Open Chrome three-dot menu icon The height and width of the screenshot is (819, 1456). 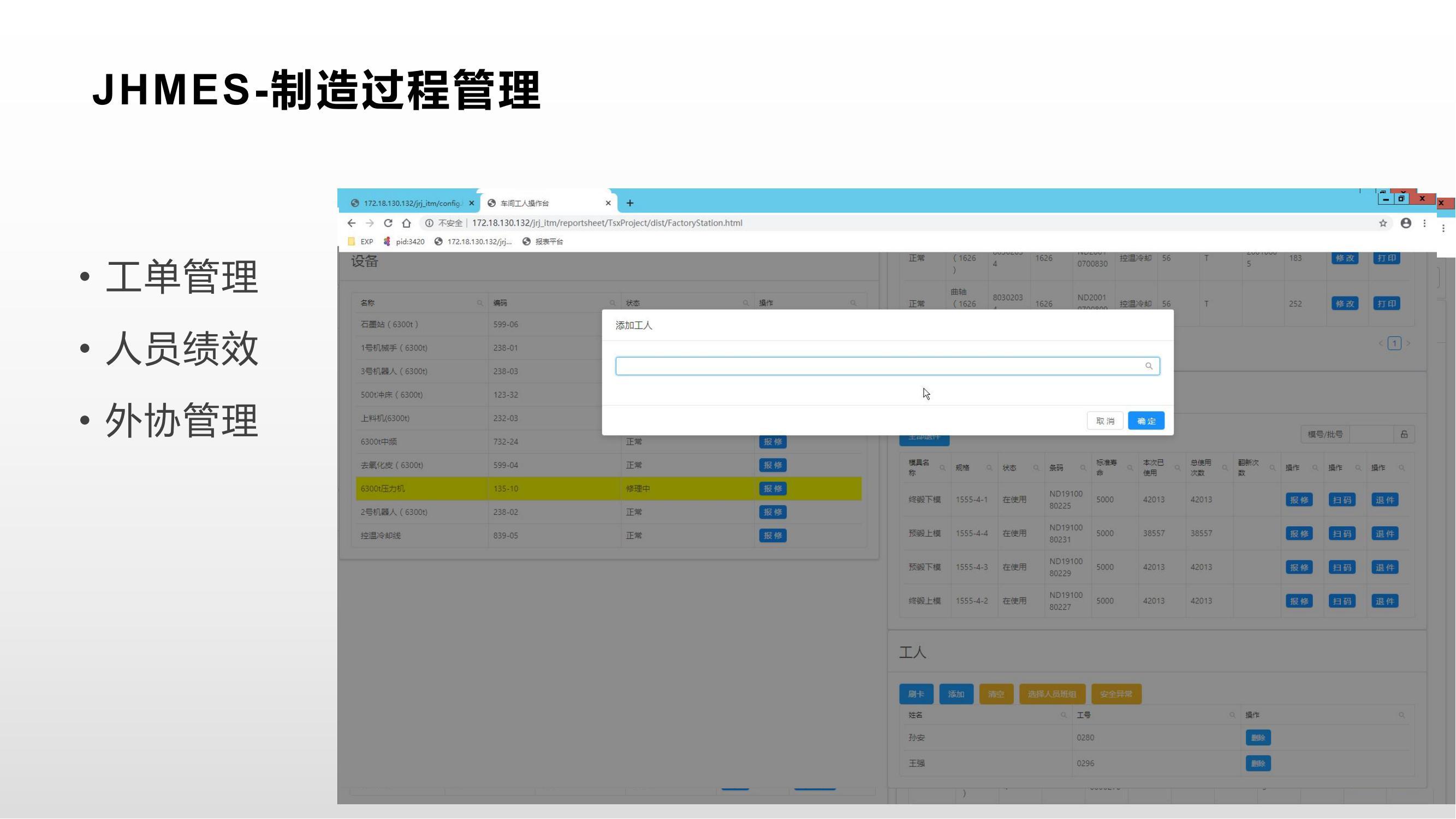point(1424,223)
